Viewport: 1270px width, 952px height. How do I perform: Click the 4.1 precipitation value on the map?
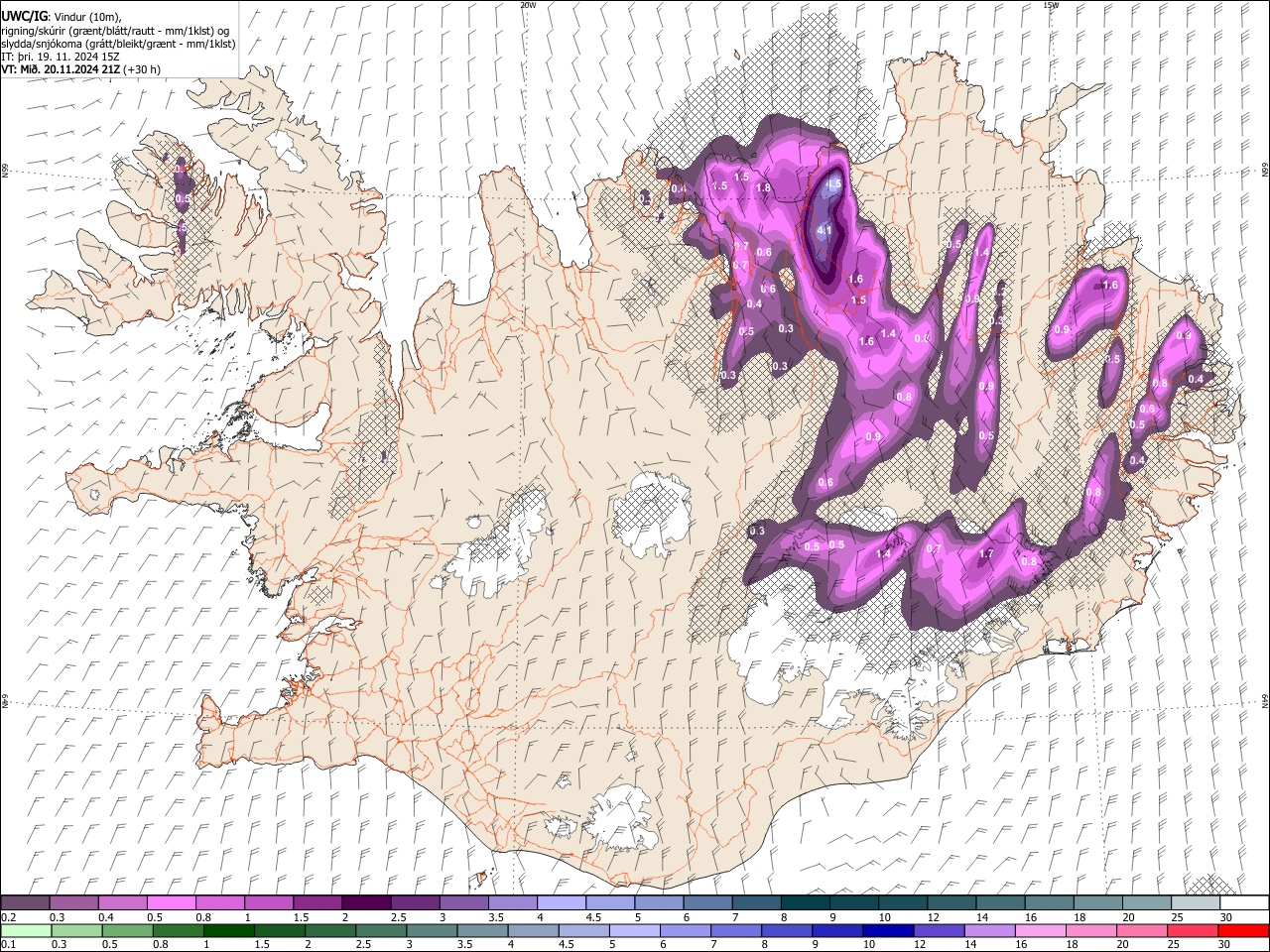[x=825, y=231]
